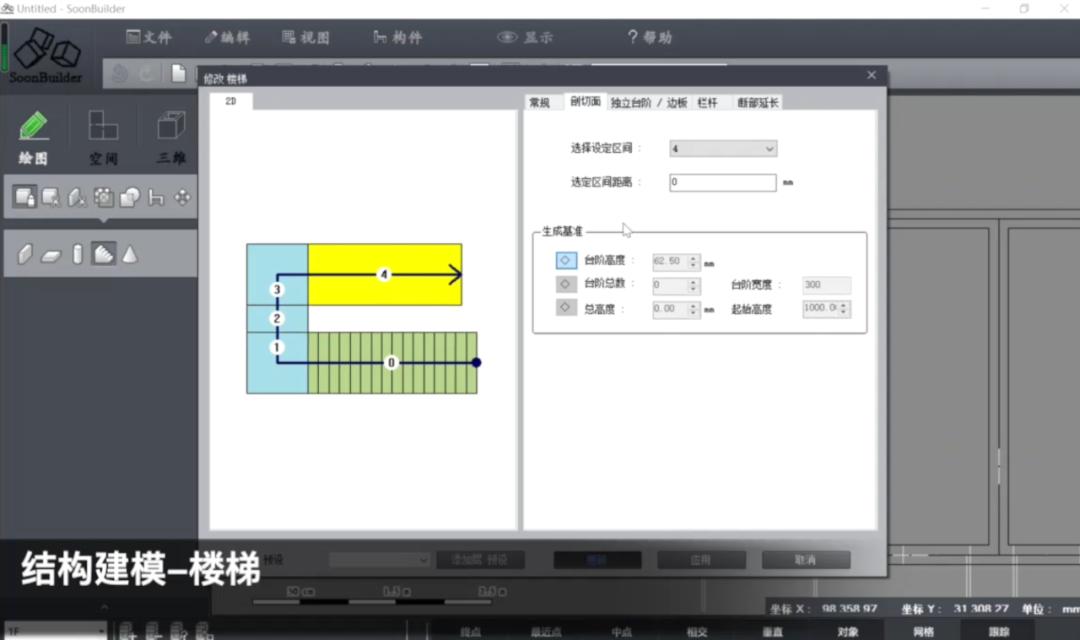Image resolution: width=1080 pixels, height=640 pixels.
Task: Switch to the 栏杆 tab
Action: pyautogui.click(x=706, y=102)
